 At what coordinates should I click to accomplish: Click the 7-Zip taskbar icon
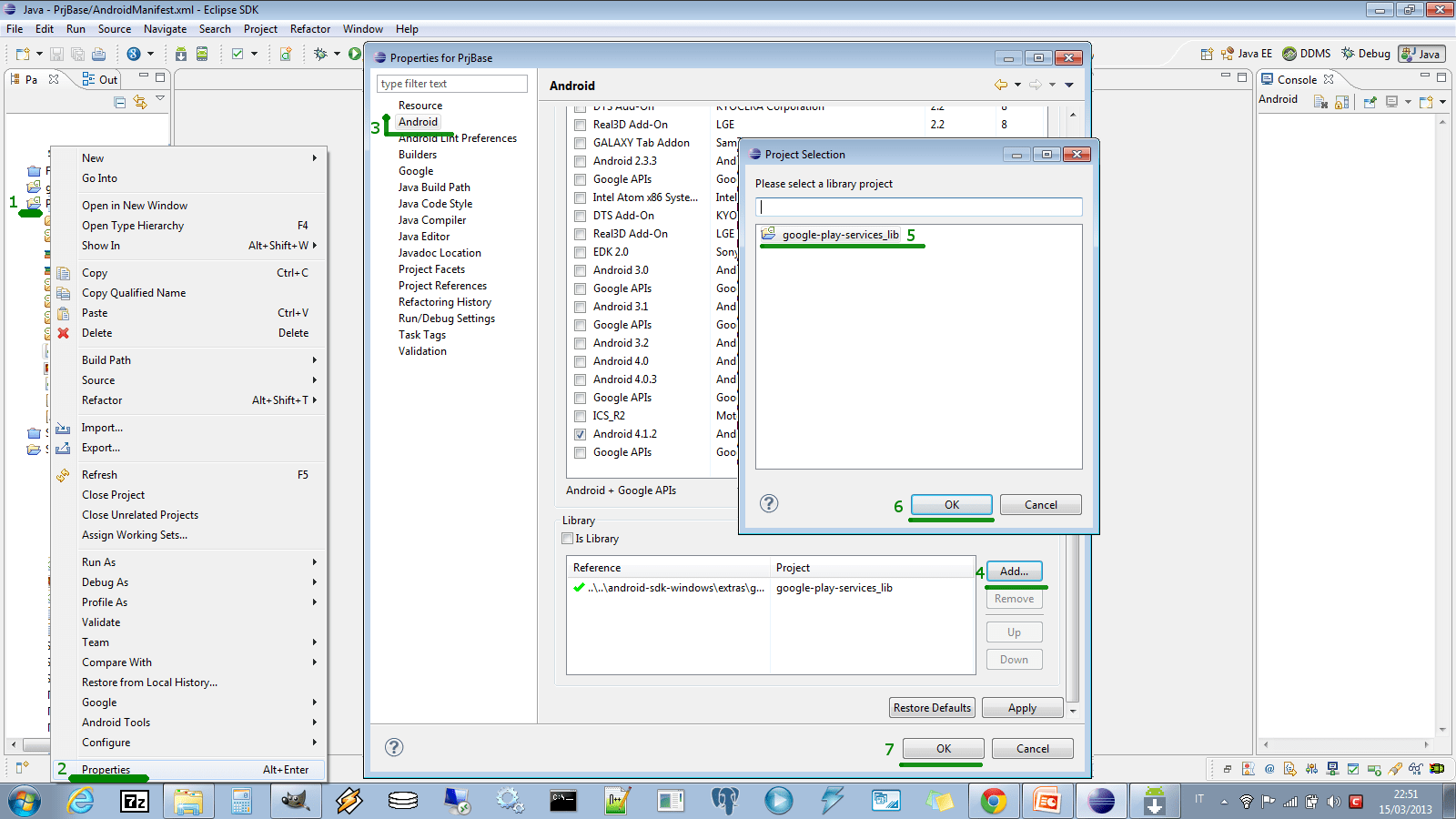pyautogui.click(x=135, y=801)
